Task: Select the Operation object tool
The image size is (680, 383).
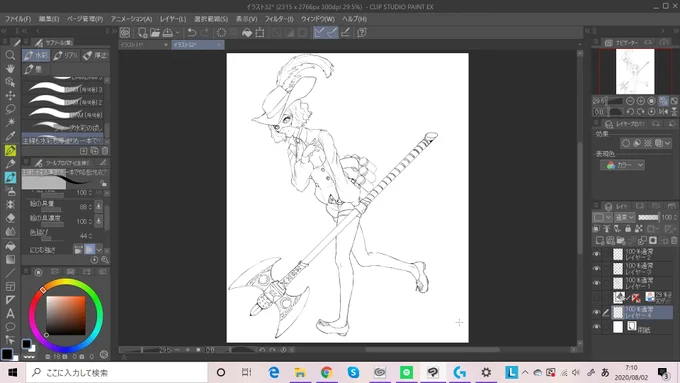Action: 10,82
